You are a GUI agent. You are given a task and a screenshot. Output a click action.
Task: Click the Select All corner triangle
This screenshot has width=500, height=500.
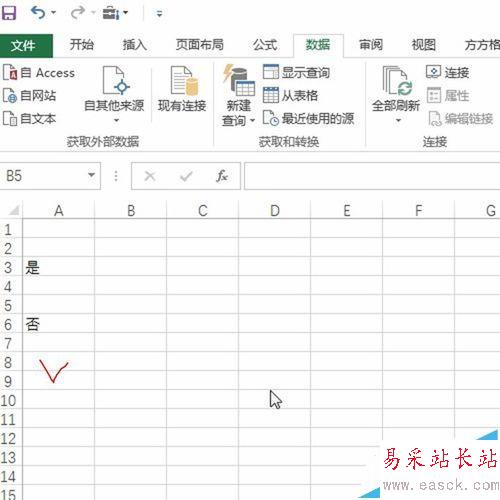[x=13, y=210]
